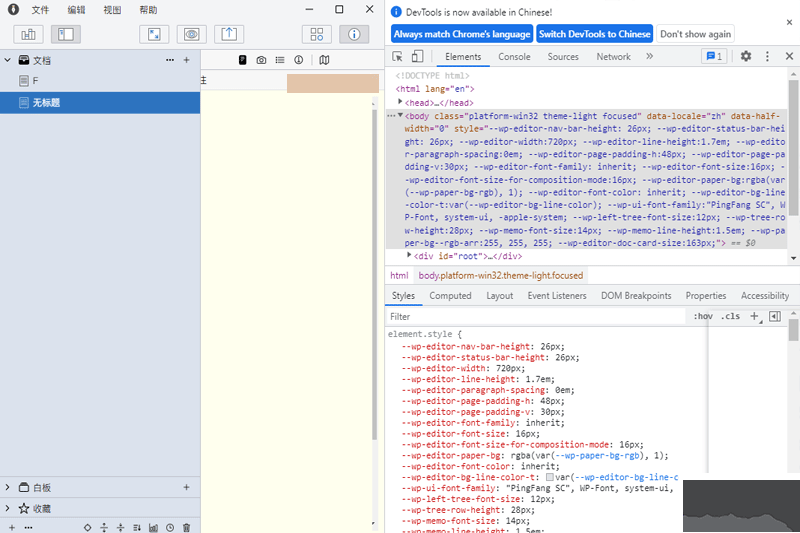Click Switch DevTools to Chinese button
800x533 pixels.
tap(594, 34)
